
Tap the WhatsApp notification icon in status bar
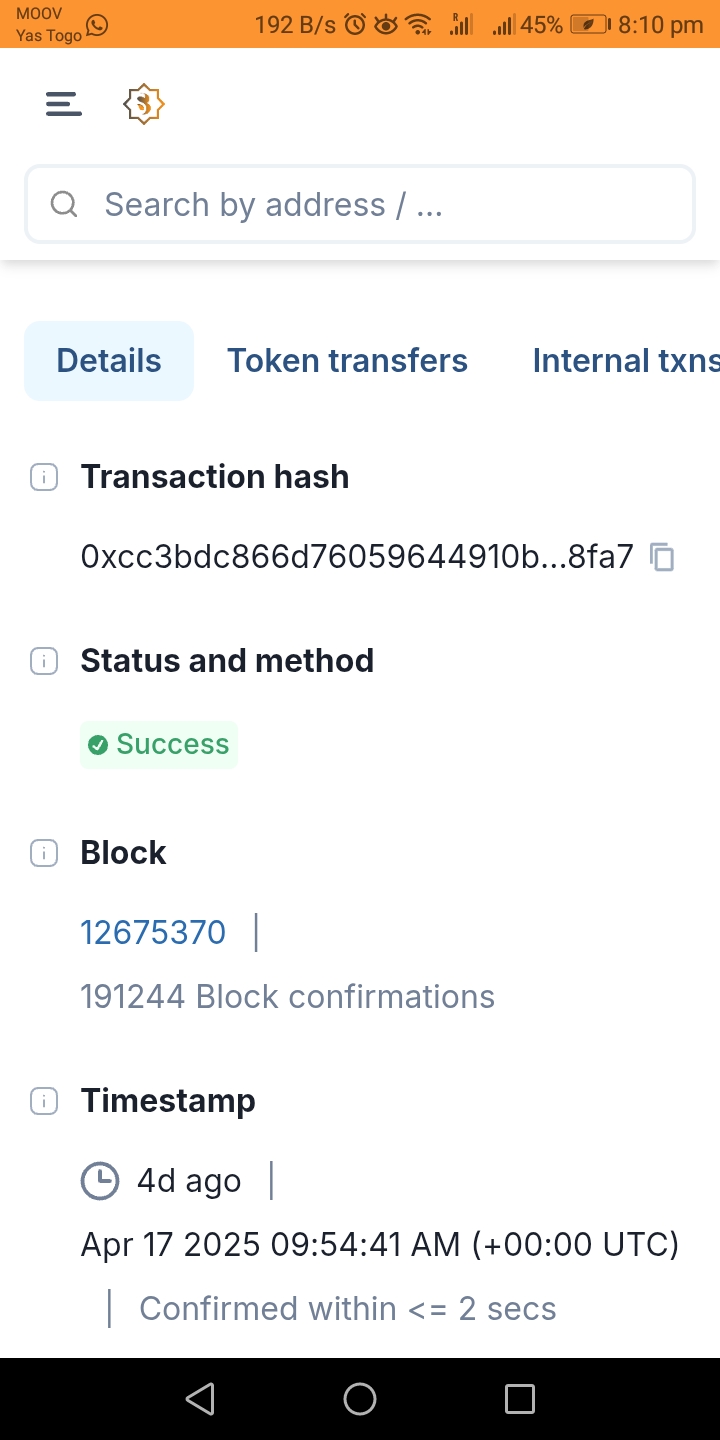[97, 26]
